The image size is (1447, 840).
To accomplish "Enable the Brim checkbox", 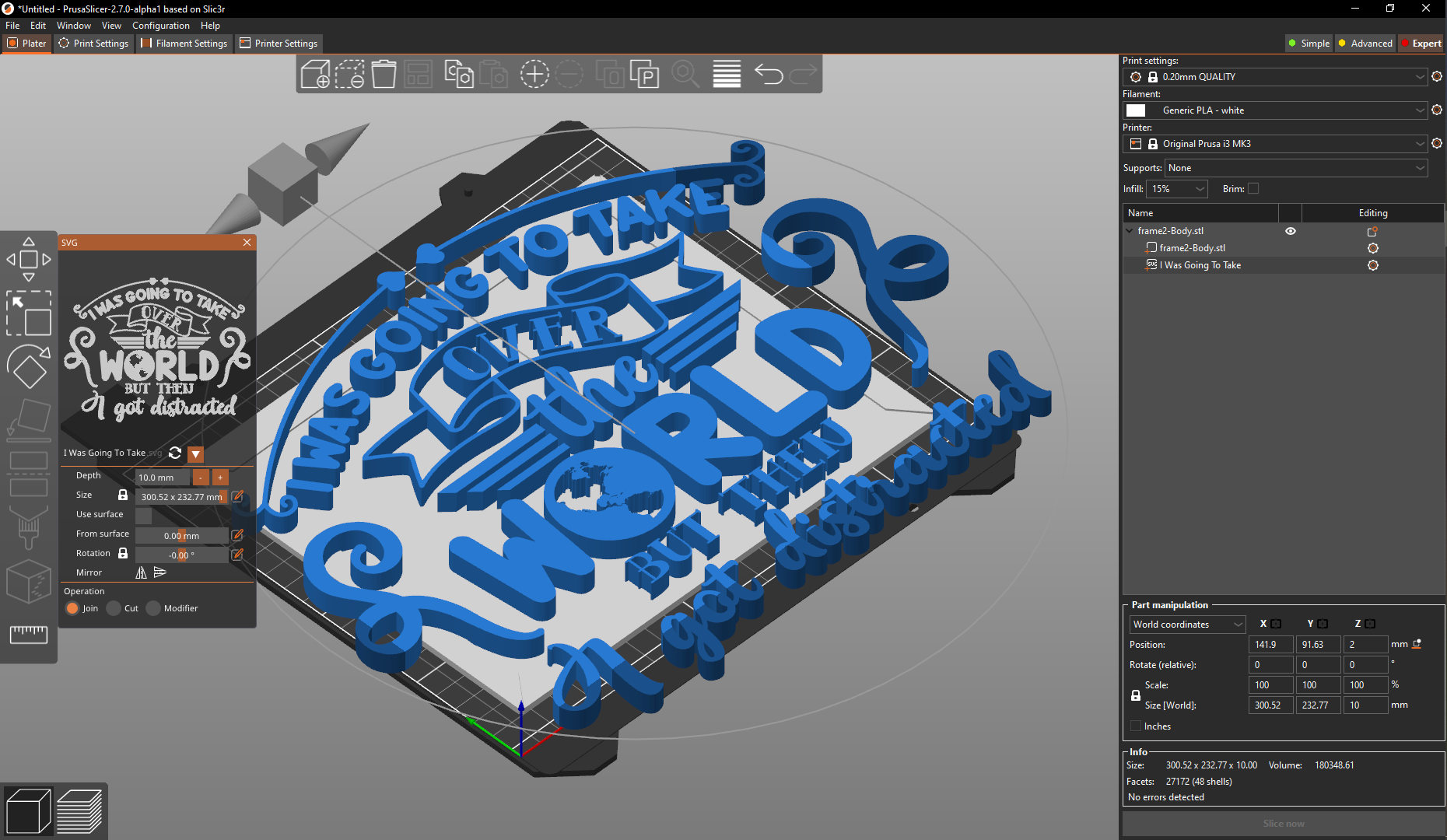I will point(1253,188).
